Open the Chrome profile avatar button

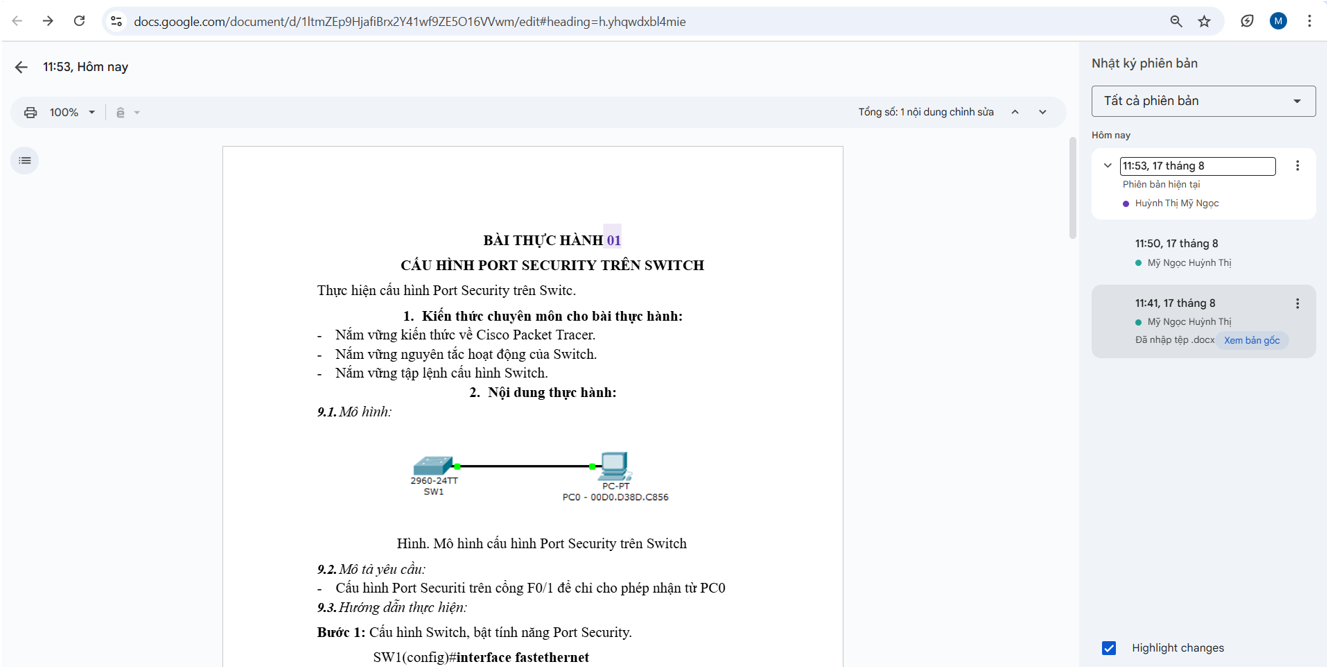coord(1278,21)
